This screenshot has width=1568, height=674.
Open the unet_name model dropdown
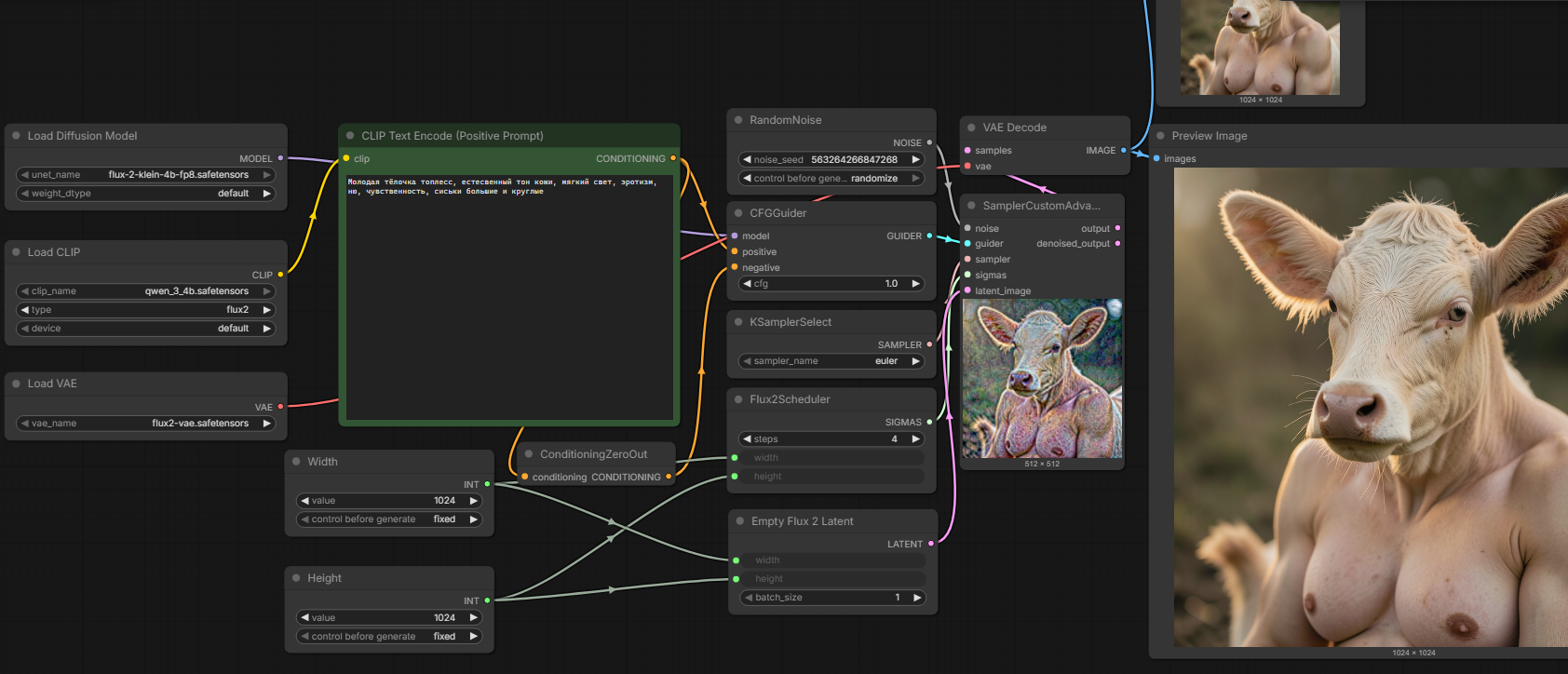[x=146, y=174]
